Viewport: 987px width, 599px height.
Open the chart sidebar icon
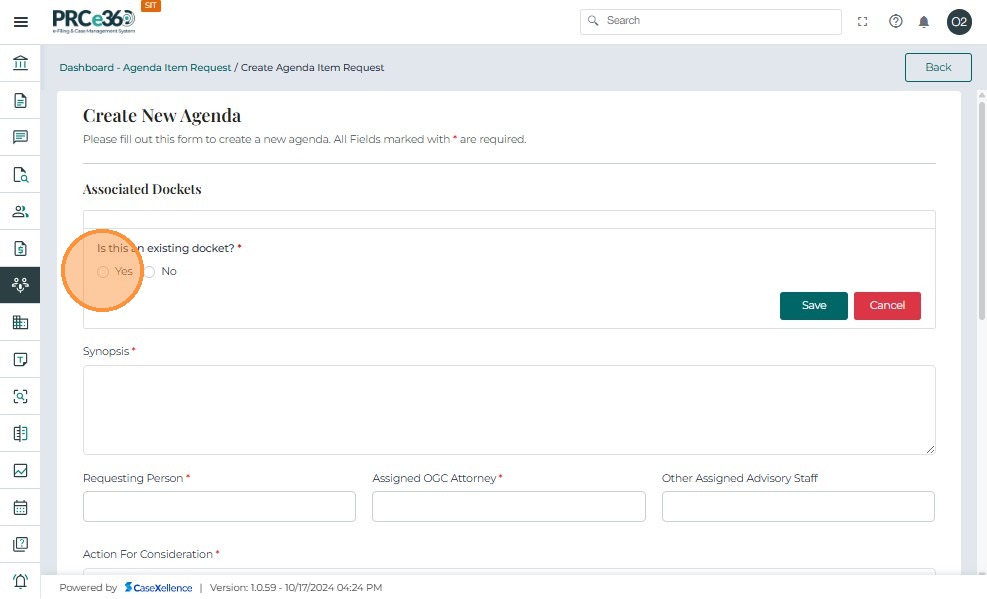20,471
